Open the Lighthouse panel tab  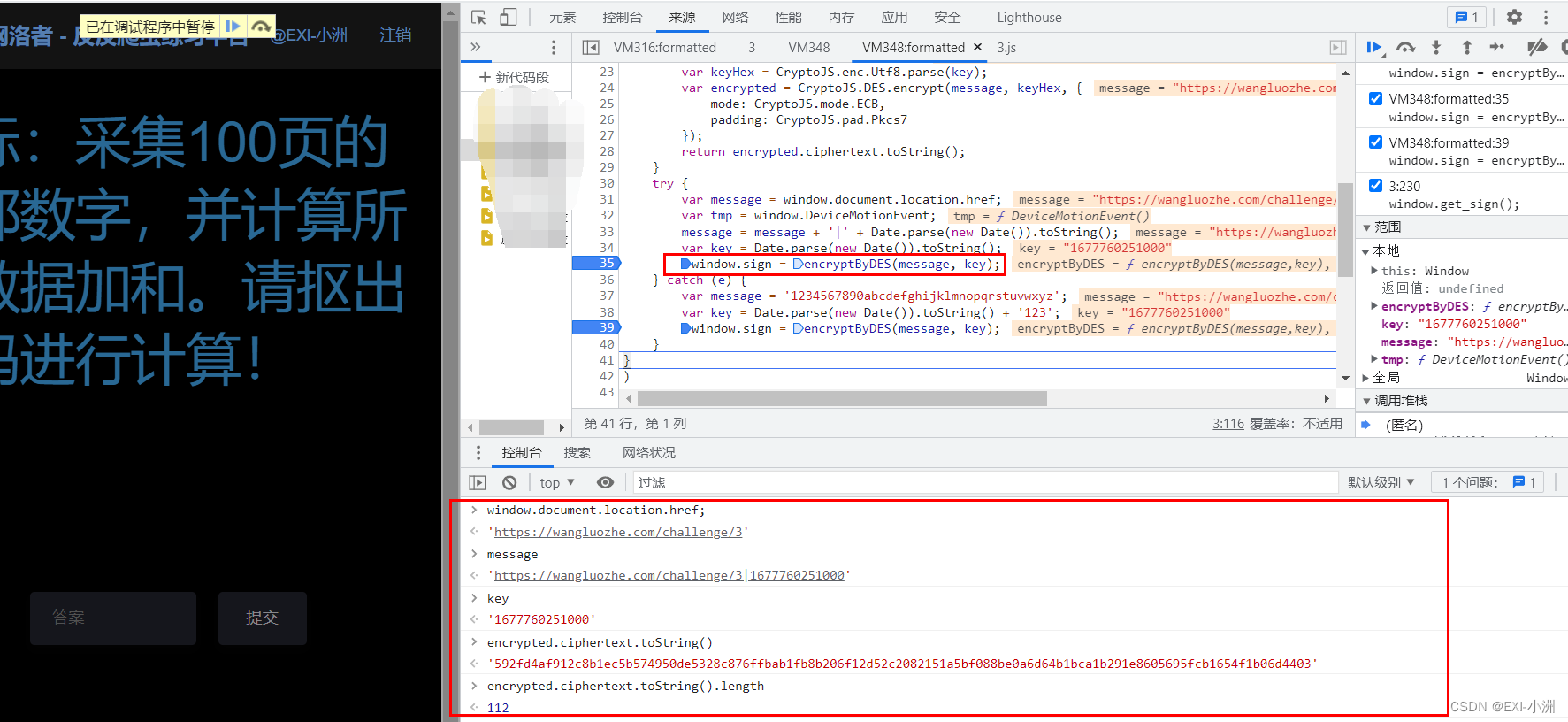point(1029,17)
